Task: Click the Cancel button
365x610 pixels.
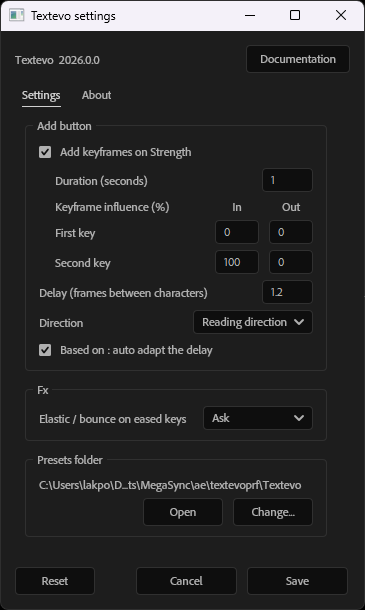Action: coord(186,581)
